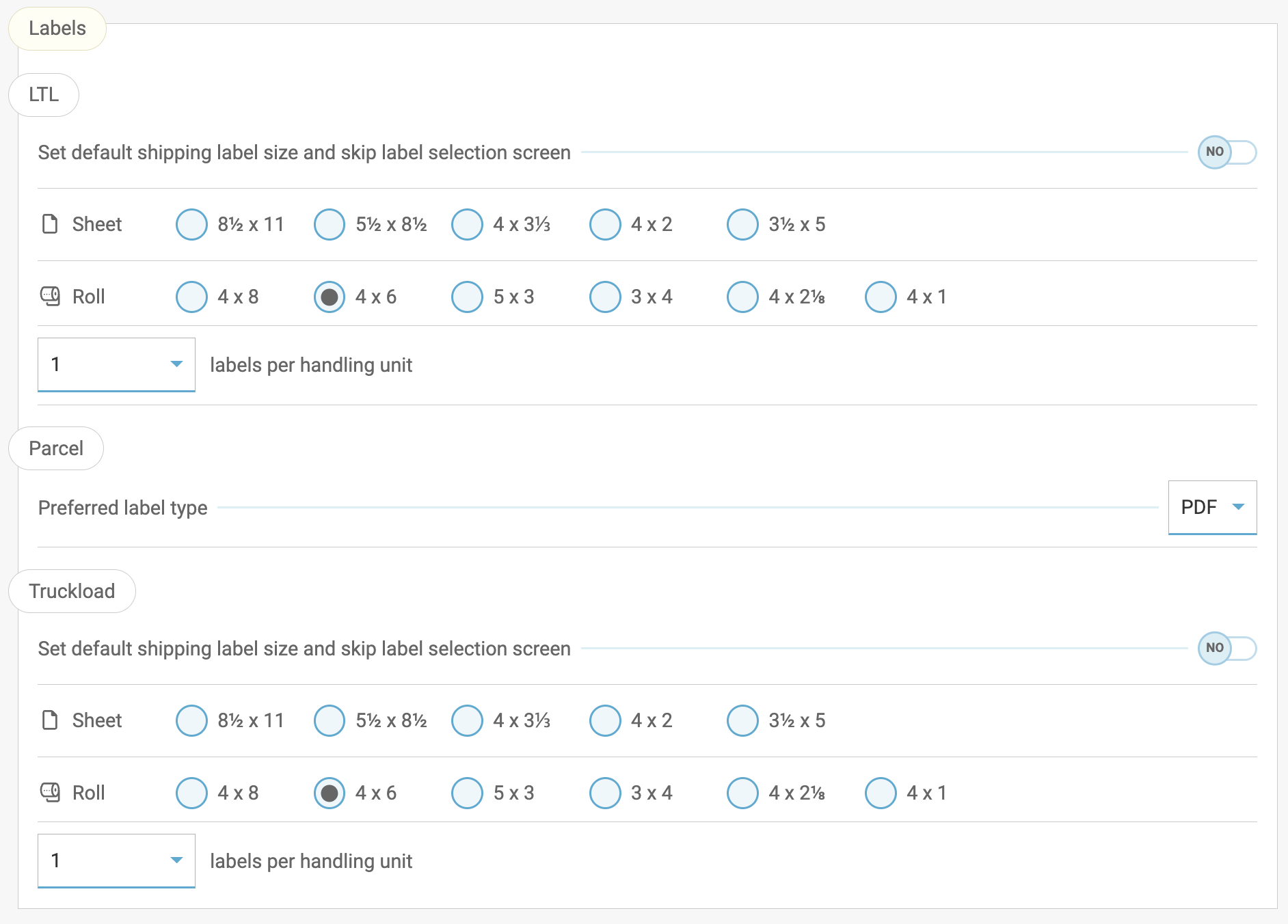Click the Labels section heading

pyautogui.click(x=57, y=28)
